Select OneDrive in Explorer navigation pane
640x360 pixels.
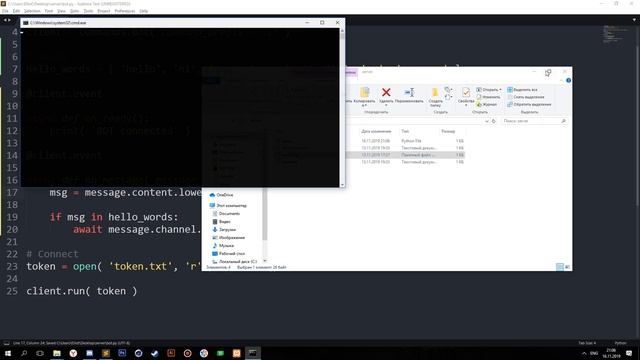[x=221, y=195]
